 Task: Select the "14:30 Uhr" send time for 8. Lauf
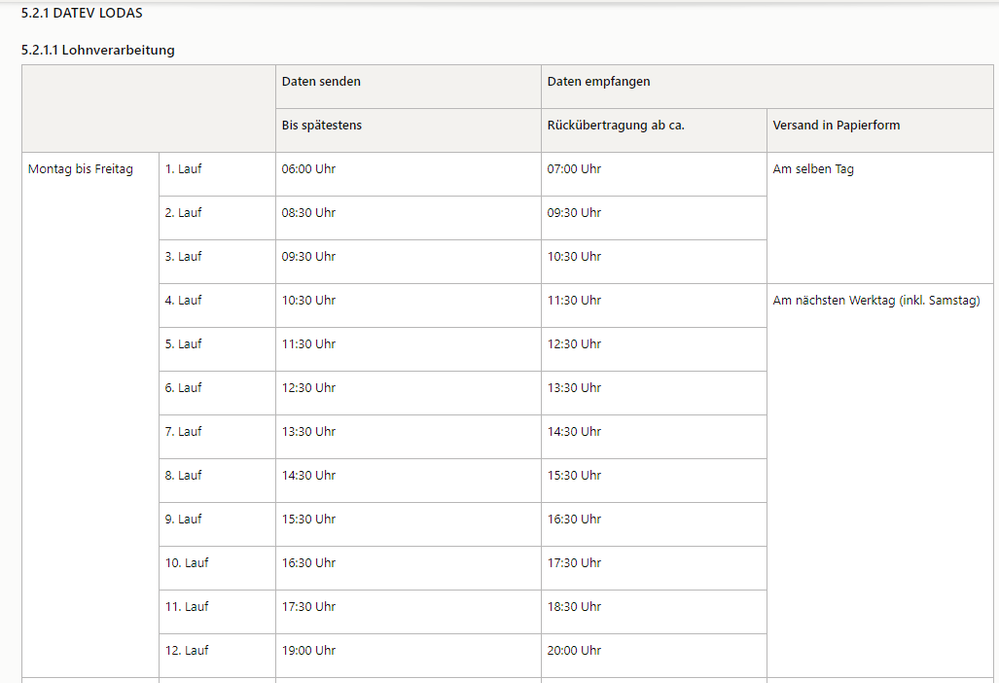tap(308, 475)
